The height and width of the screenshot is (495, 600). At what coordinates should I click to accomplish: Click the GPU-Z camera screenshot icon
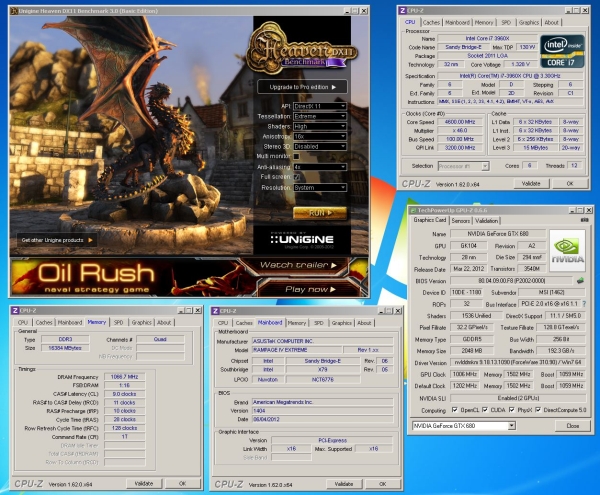click(584, 220)
